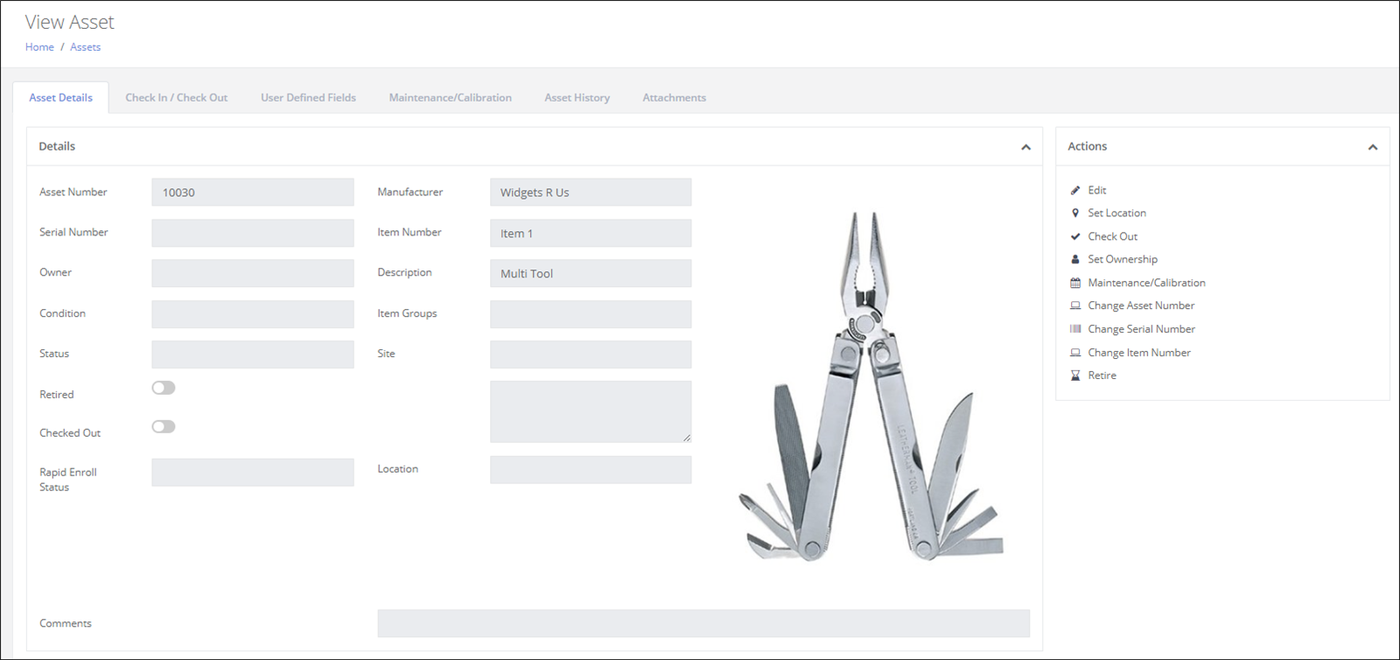Viewport: 1400px width, 660px height.
Task: Click the calendar icon for Maintenance/Calibration
Action: click(x=1075, y=283)
